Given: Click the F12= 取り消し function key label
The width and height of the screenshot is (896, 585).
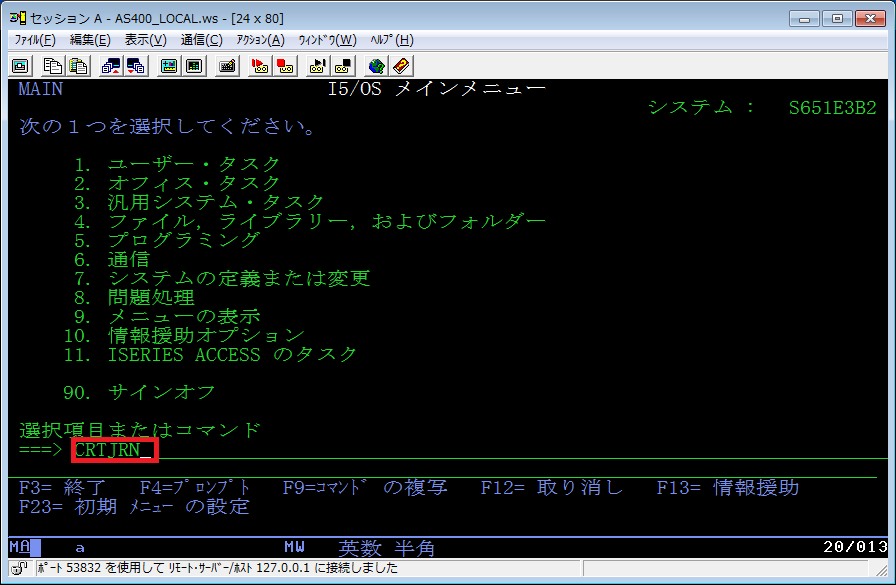Looking at the screenshot, I should (551, 488).
